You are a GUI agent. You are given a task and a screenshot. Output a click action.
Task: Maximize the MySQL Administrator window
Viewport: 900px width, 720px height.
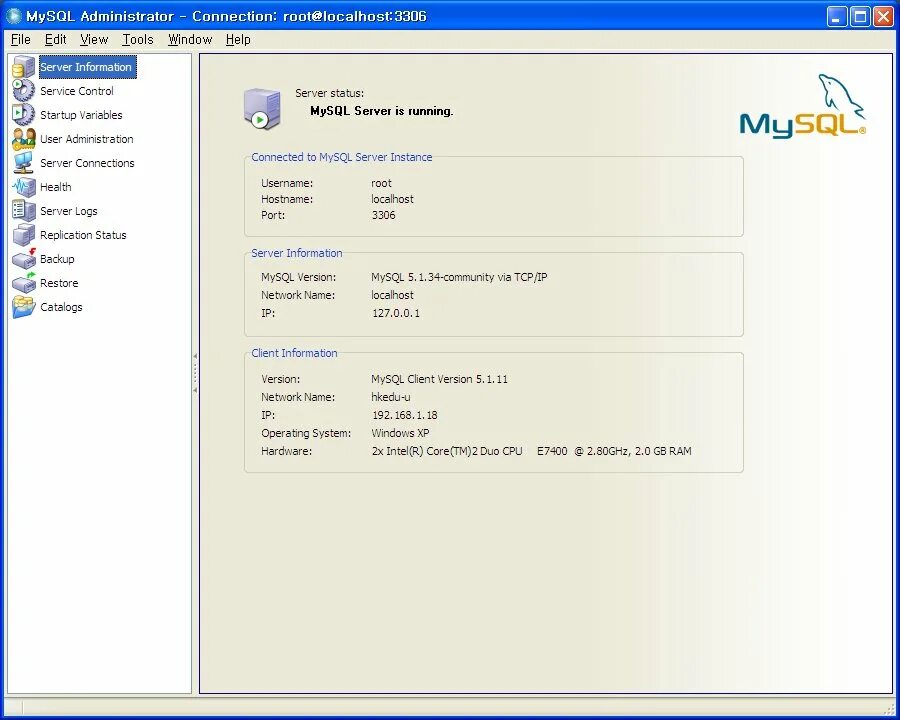(860, 17)
